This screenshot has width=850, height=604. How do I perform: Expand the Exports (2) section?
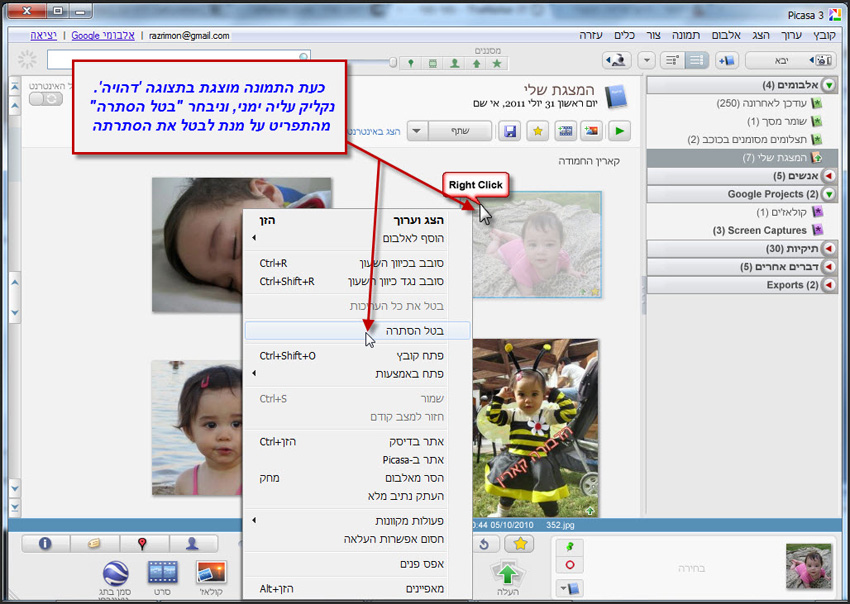829,285
